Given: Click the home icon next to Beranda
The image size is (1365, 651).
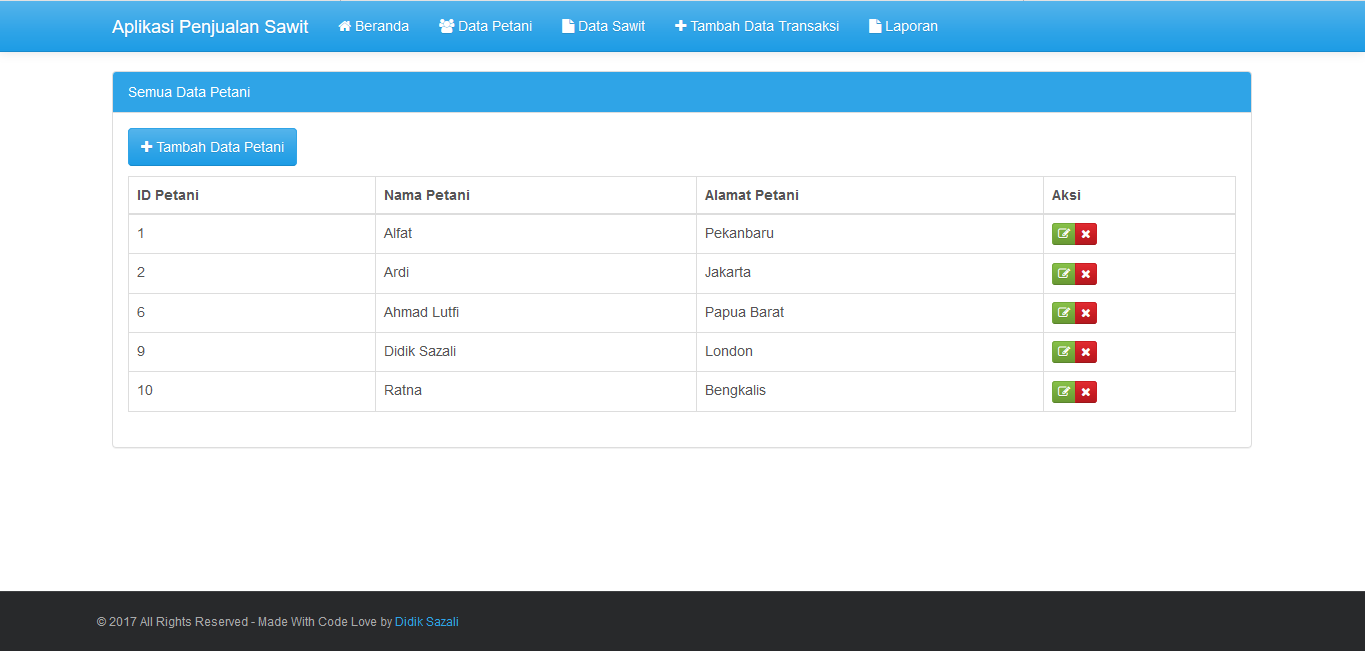Looking at the screenshot, I should (x=344, y=25).
